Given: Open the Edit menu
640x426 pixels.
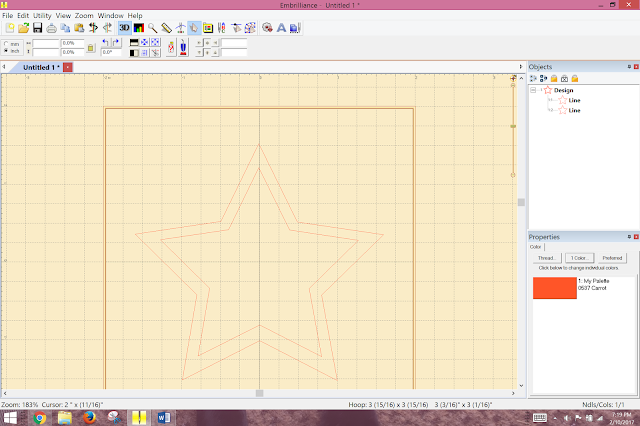Looking at the screenshot, I should 23,16.
